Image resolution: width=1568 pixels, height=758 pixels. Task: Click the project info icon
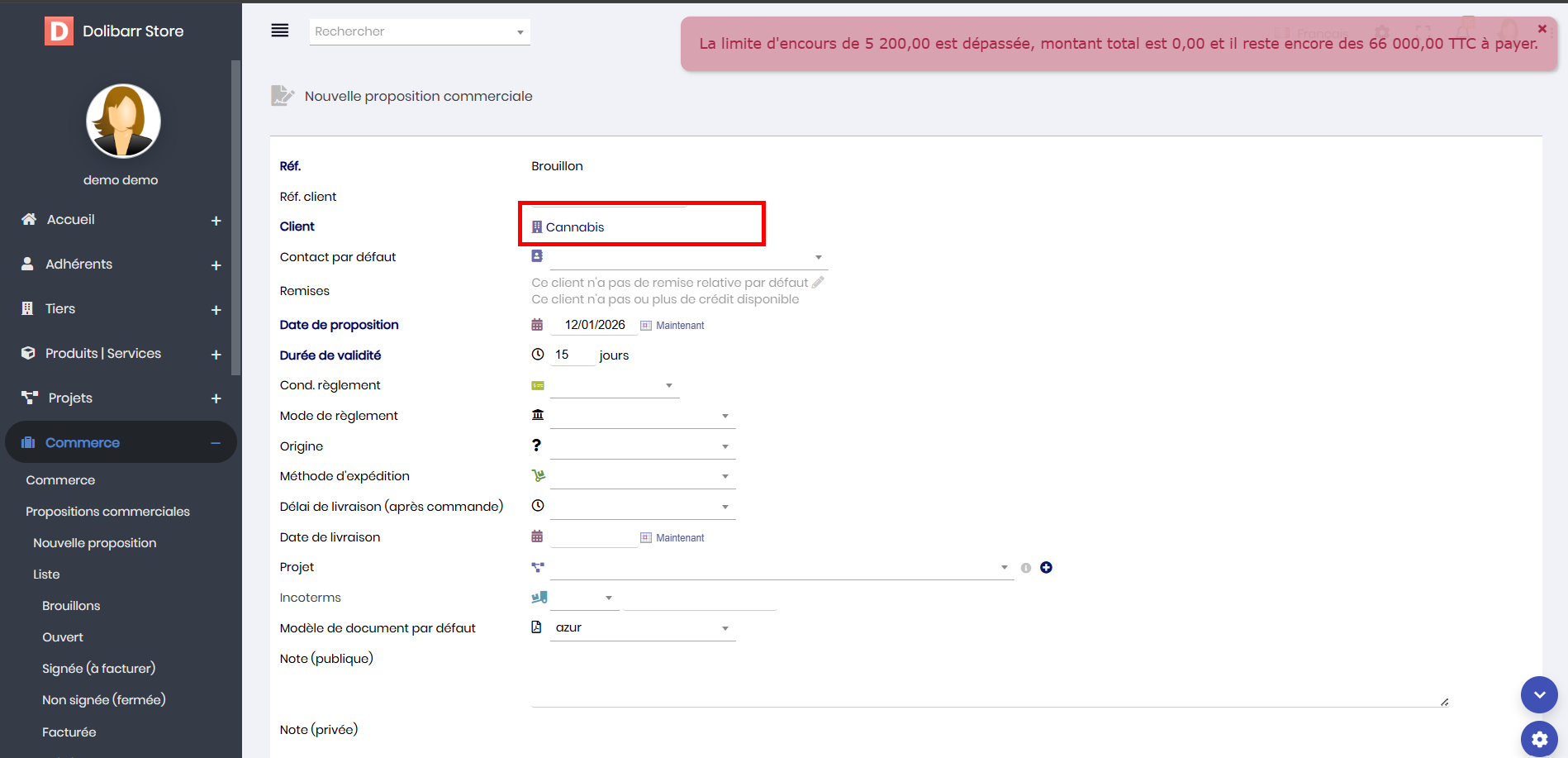[1026, 568]
